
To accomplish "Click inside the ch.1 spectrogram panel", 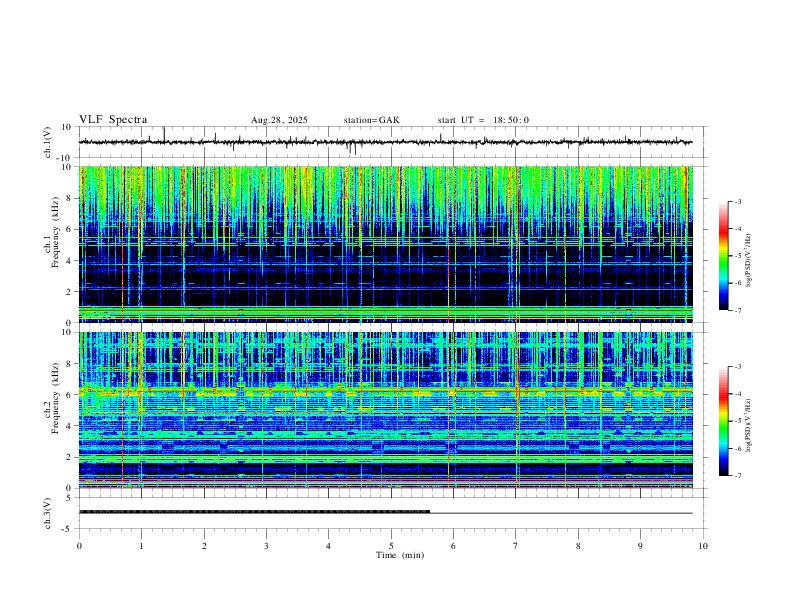I will [x=385, y=244].
